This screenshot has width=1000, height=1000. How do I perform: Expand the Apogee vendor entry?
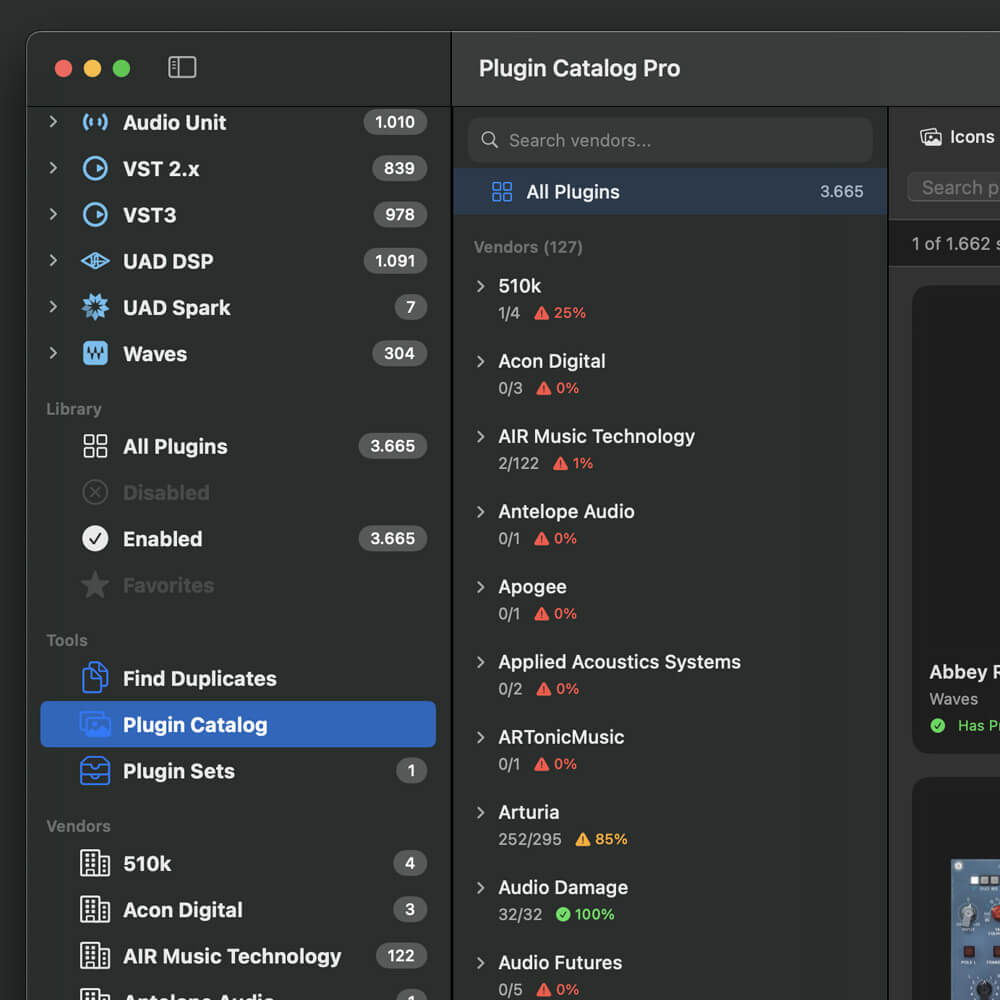click(x=481, y=587)
